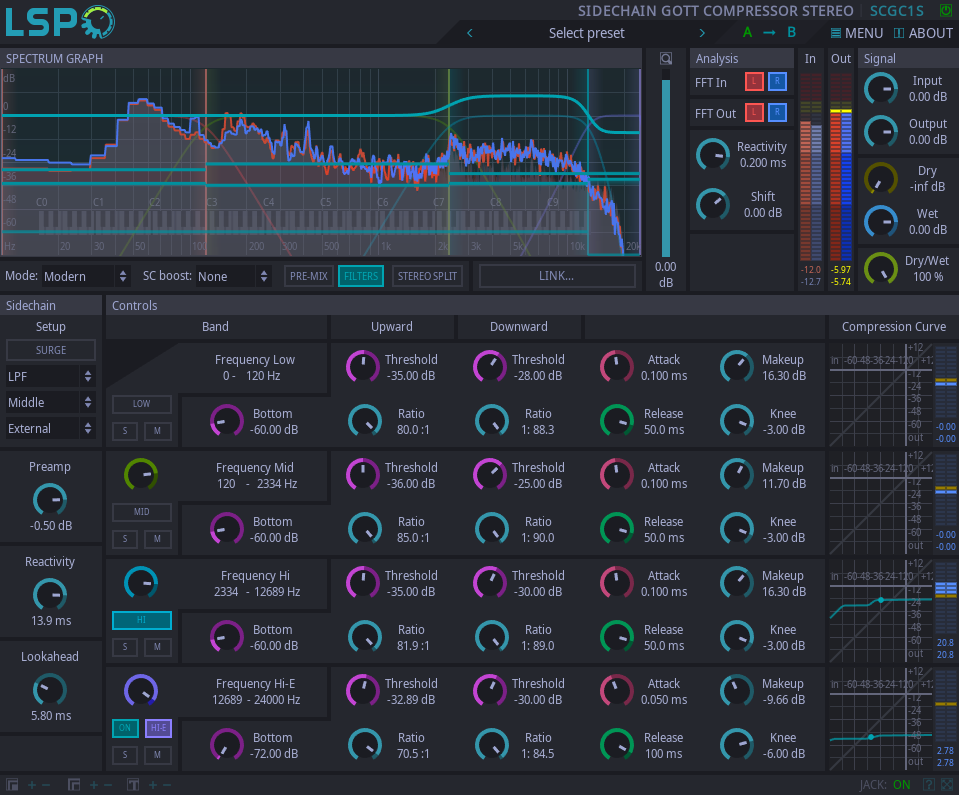The image size is (959, 795).
Task: Click the LSP logo icon
Action: pos(59,22)
